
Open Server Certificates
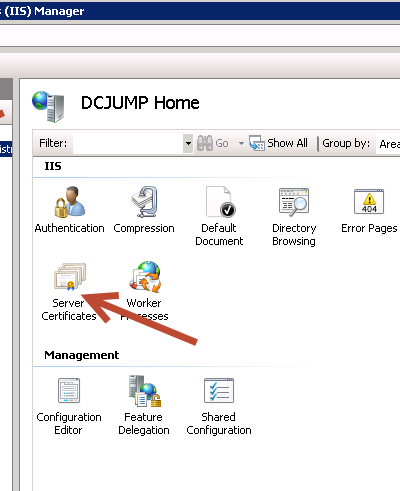[x=69, y=291]
